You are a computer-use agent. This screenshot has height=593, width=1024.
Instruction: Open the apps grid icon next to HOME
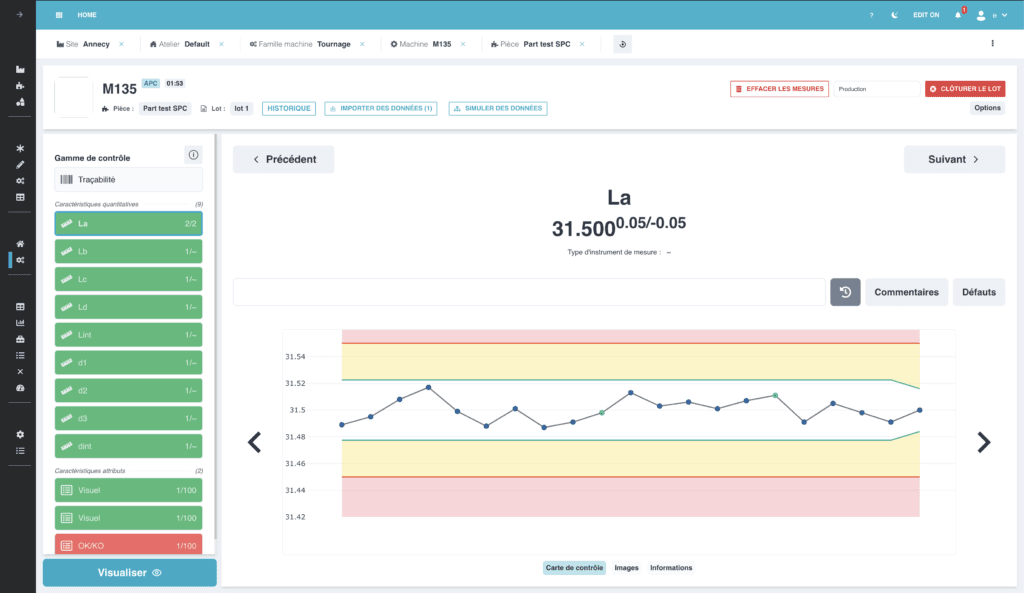tap(59, 15)
